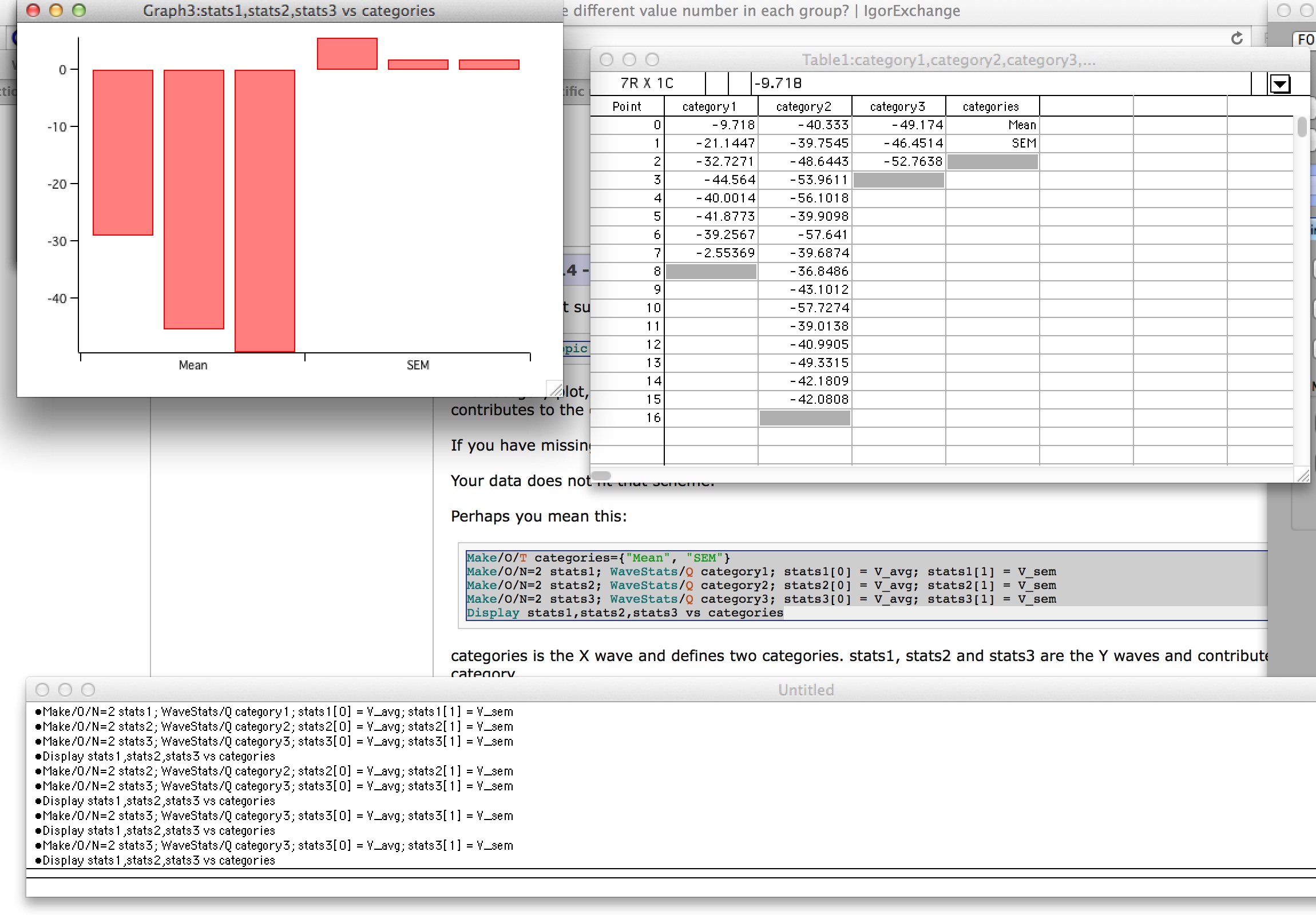Click the SEM category axis label
This screenshot has height=915, width=1316.
(x=417, y=365)
